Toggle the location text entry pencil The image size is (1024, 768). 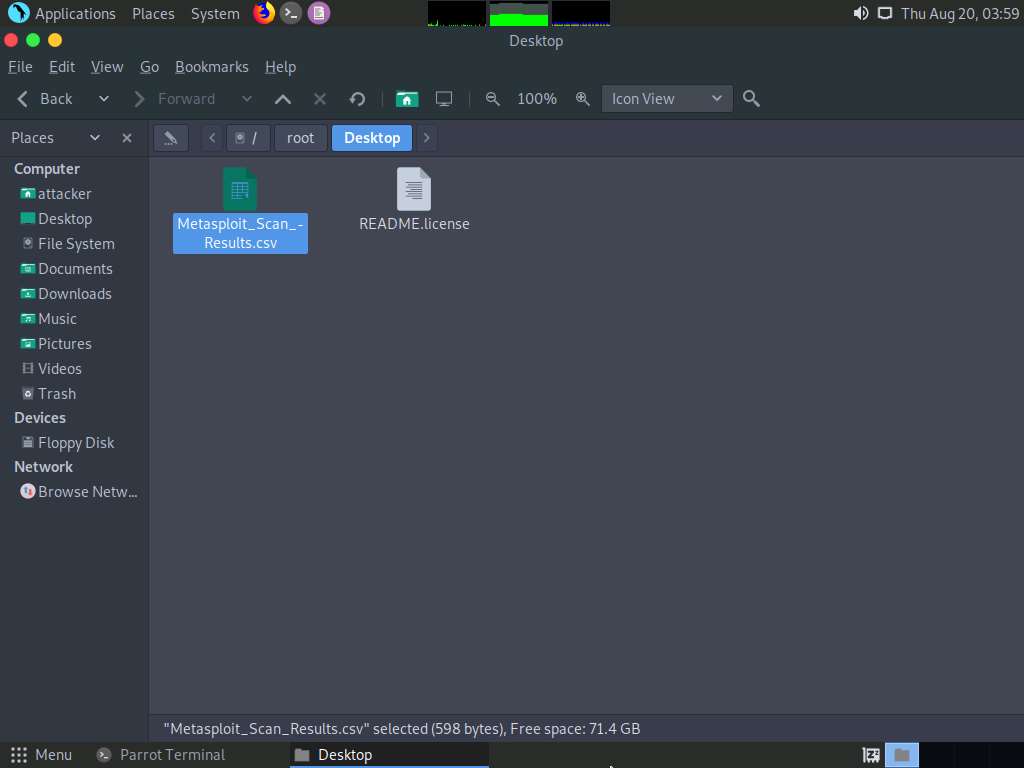pyautogui.click(x=171, y=138)
